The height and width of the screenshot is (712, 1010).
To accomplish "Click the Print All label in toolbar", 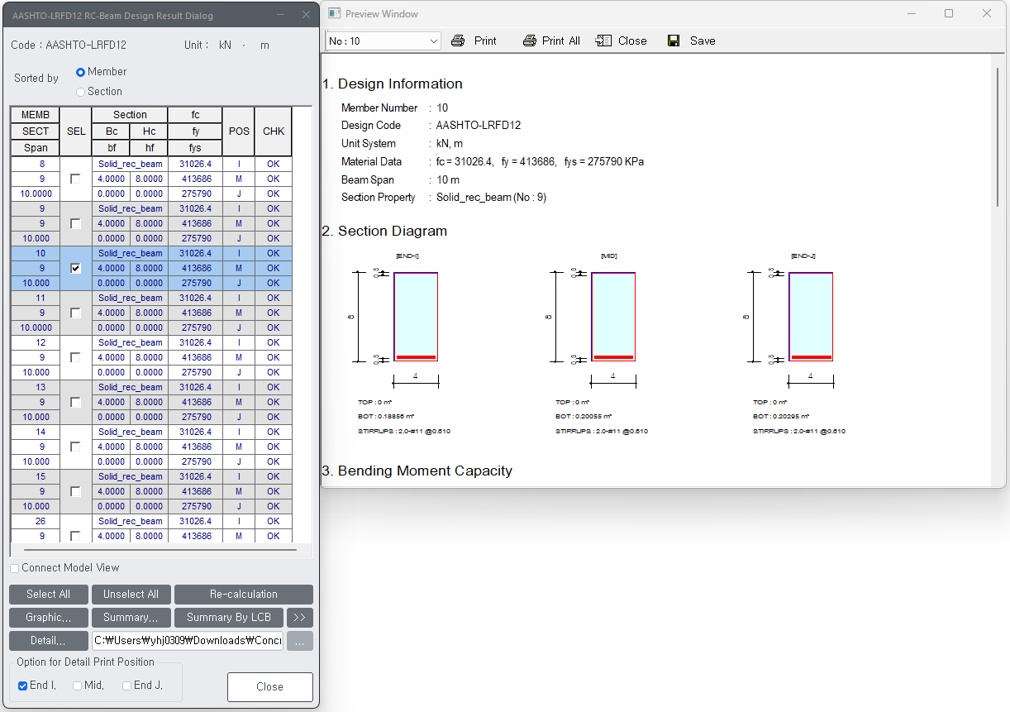I will pyautogui.click(x=561, y=41).
